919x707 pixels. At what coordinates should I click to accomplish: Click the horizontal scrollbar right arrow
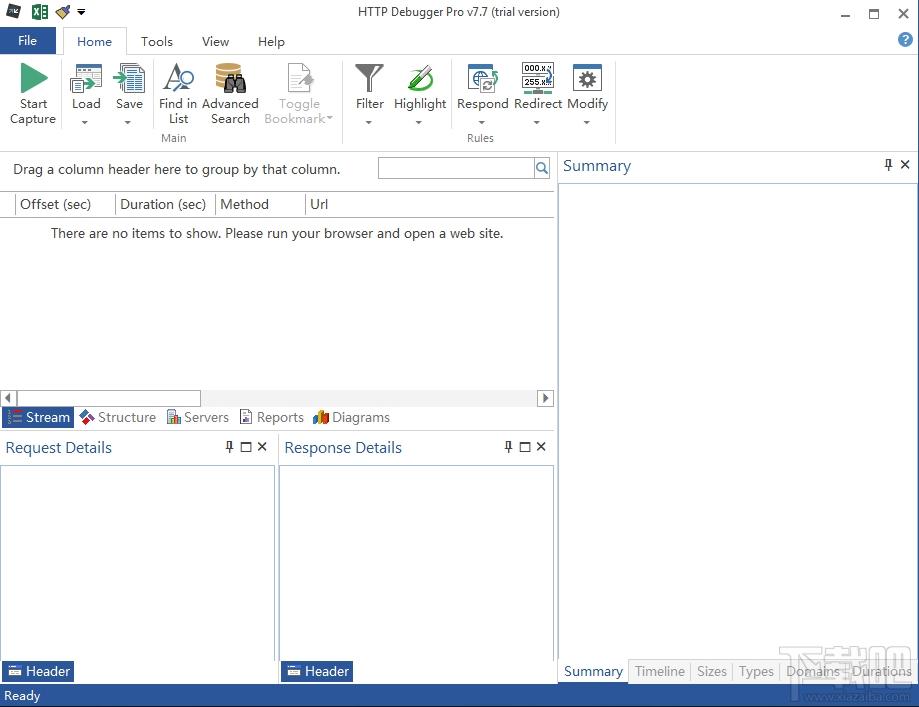coord(546,398)
